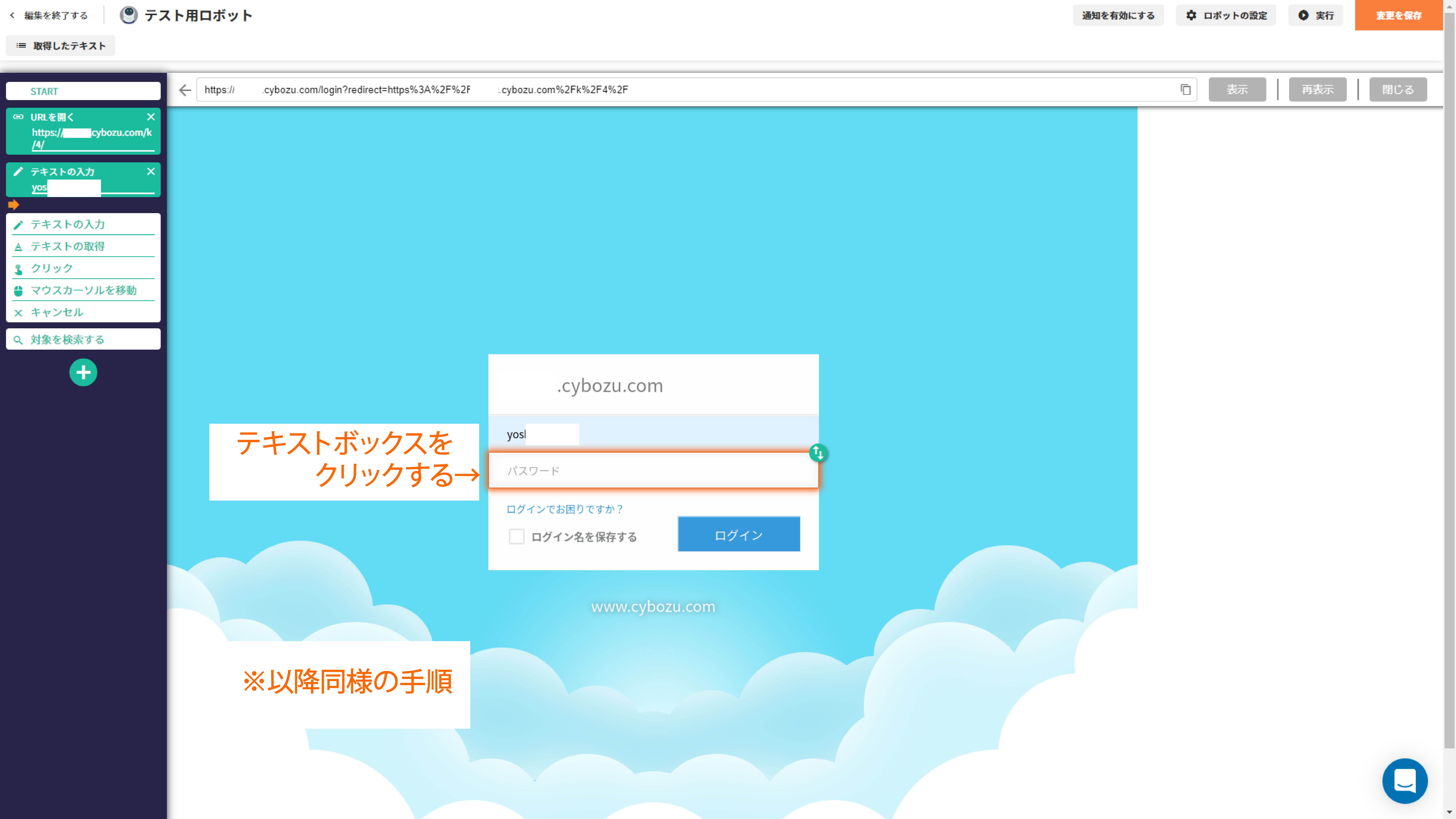Click the blue ログイン button

click(739, 534)
